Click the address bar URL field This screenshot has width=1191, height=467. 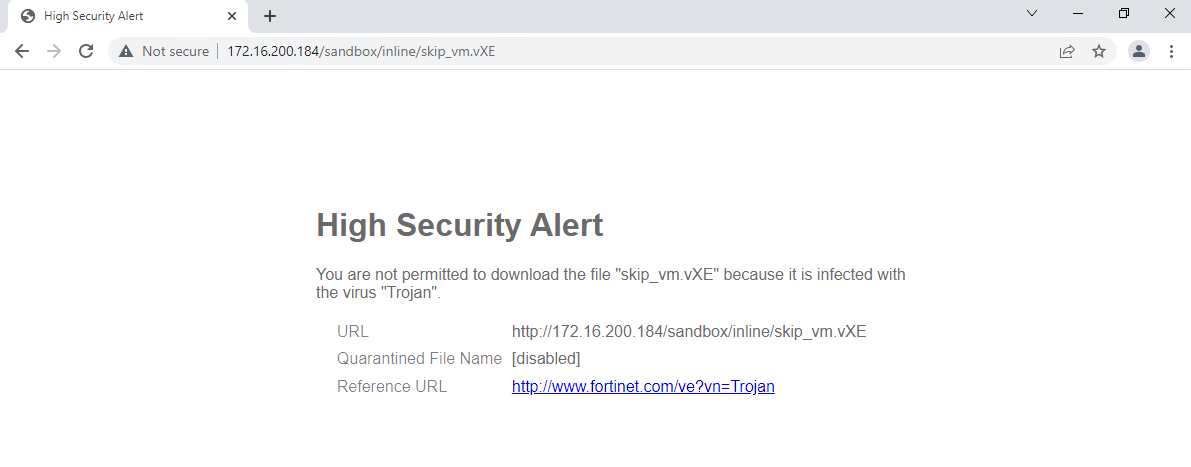600,51
